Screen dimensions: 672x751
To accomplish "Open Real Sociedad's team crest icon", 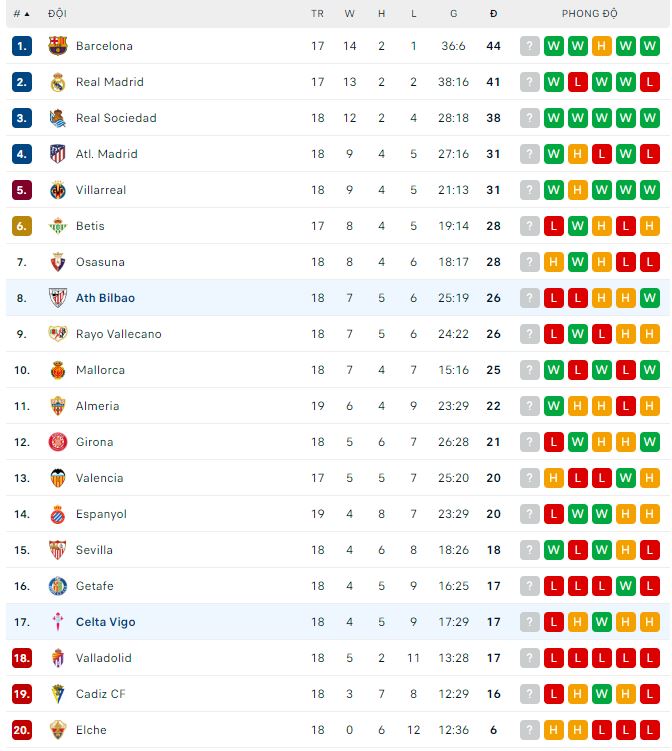I will point(58,118).
